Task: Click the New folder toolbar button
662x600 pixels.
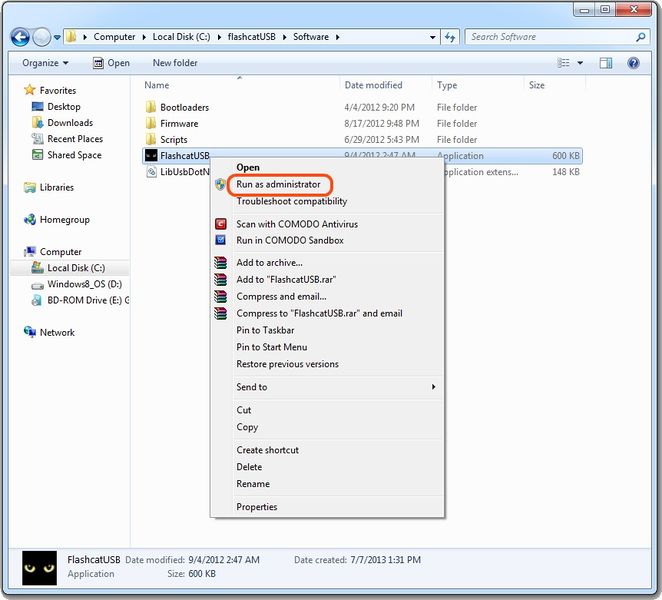Action: 175,62
